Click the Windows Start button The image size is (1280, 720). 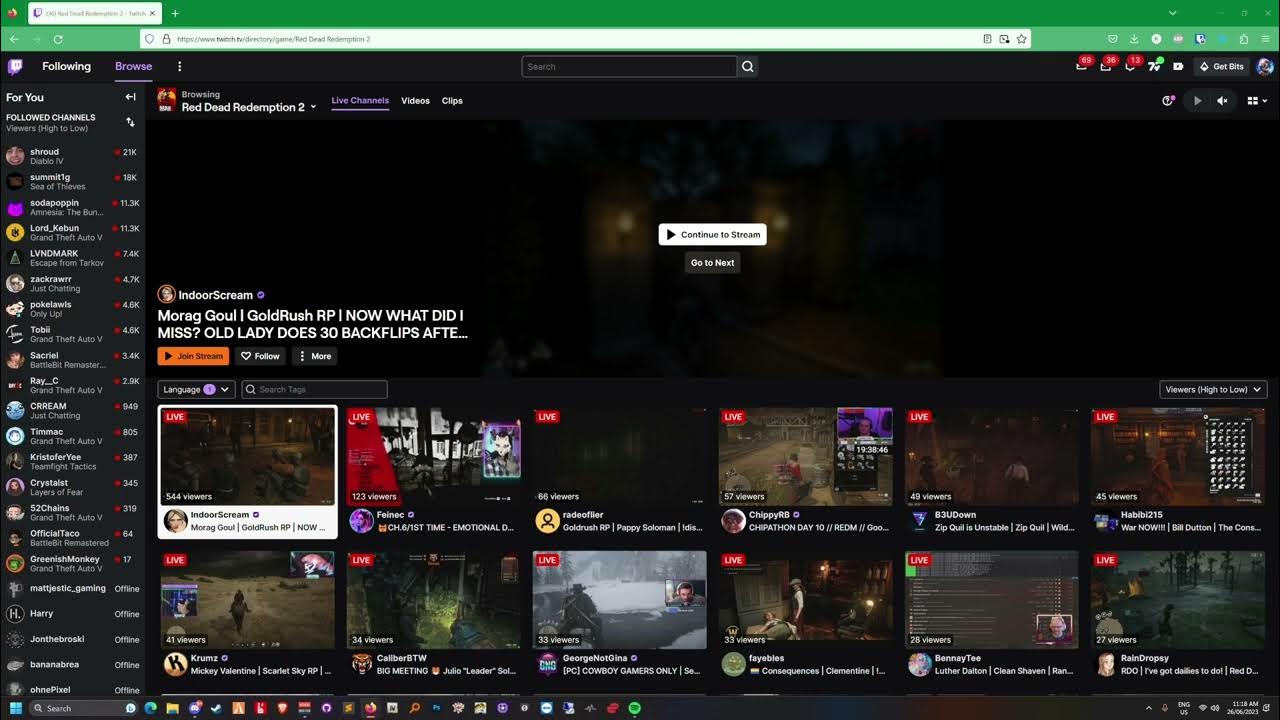tap(15, 708)
